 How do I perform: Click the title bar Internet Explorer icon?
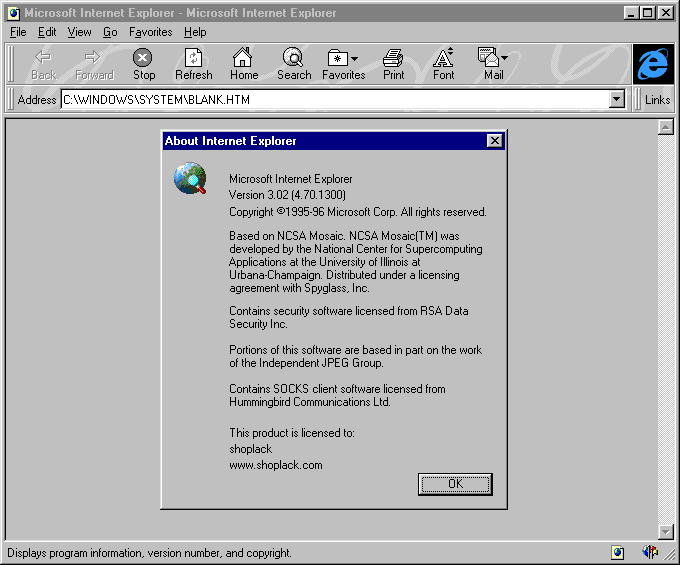[x=14, y=13]
